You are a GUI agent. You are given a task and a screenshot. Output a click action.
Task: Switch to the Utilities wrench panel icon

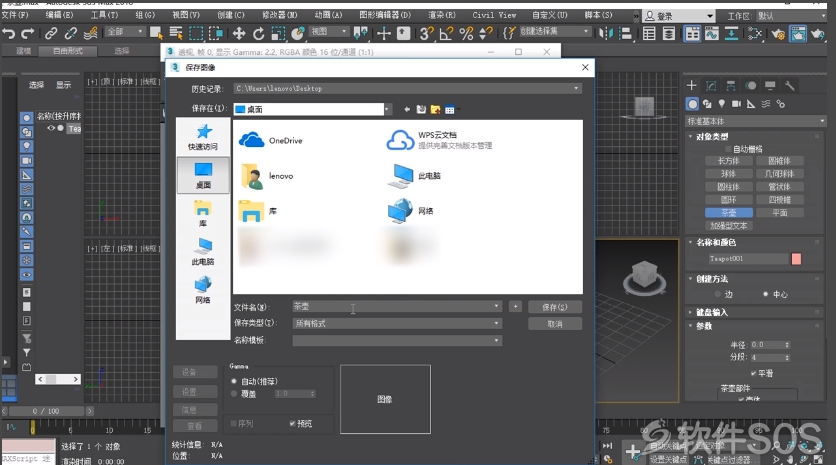point(790,86)
